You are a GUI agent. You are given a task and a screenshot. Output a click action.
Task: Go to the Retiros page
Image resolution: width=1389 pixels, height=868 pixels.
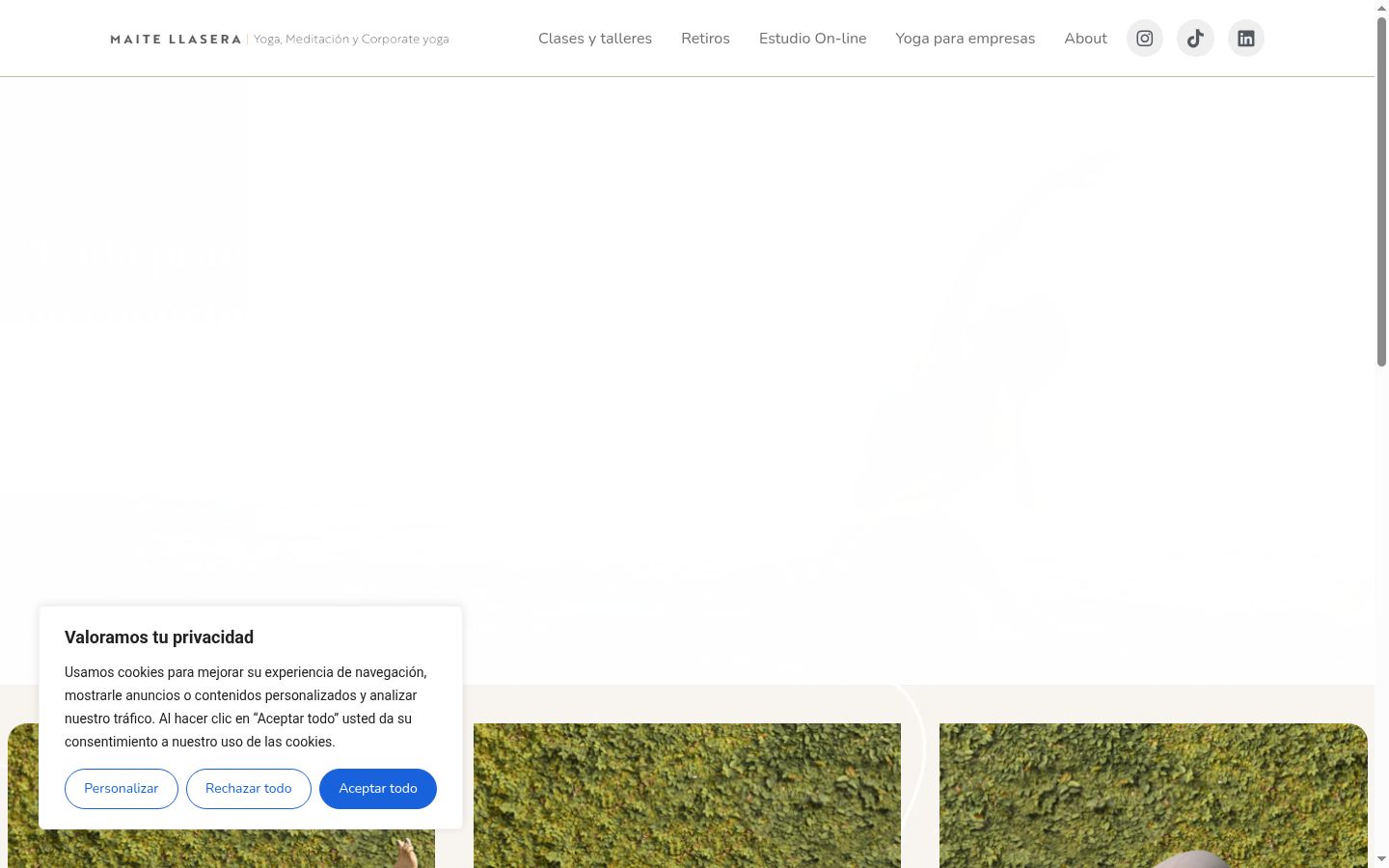(705, 39)
